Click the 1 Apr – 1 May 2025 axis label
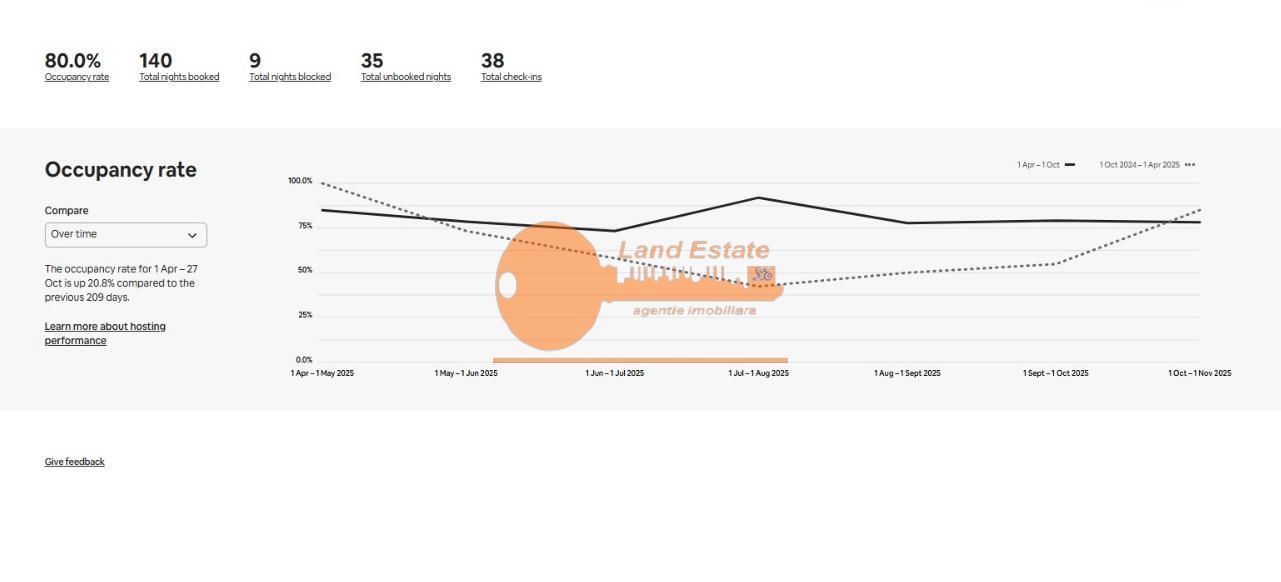The height and width of the screenshot is (582, 1281). [322, 374]
